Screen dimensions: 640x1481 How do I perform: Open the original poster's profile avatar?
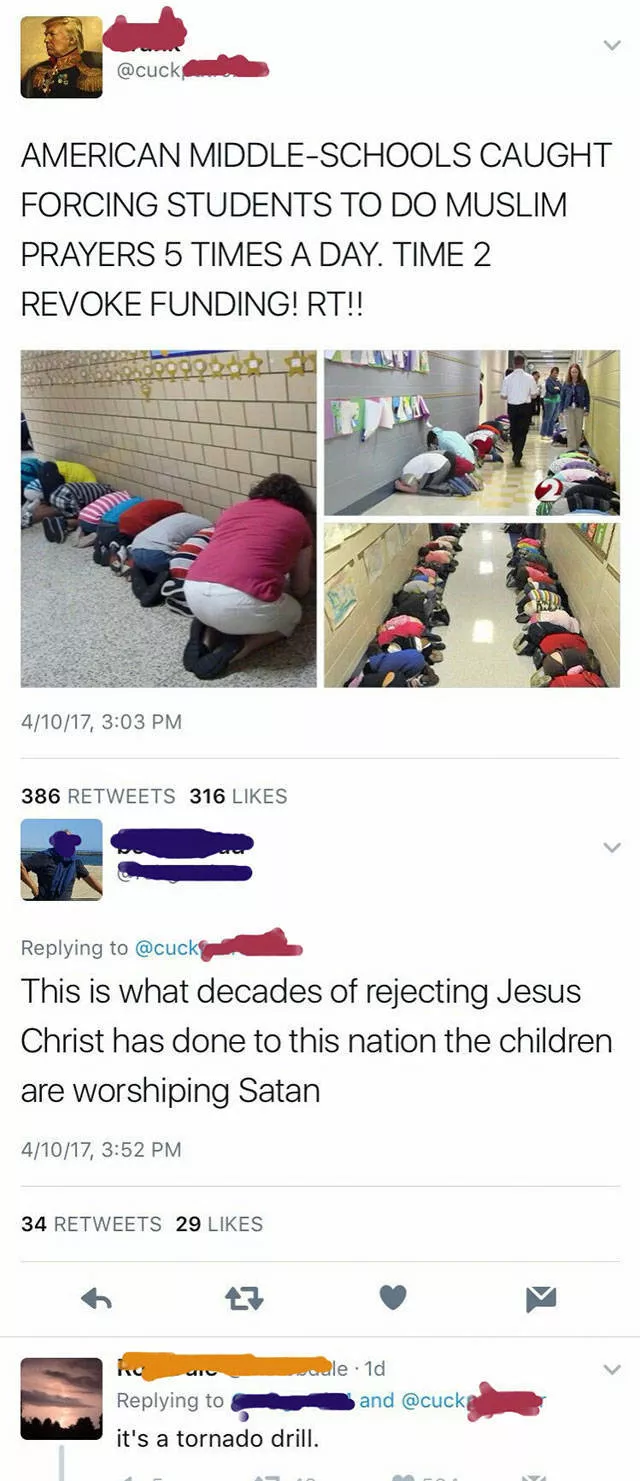point(61,57)
